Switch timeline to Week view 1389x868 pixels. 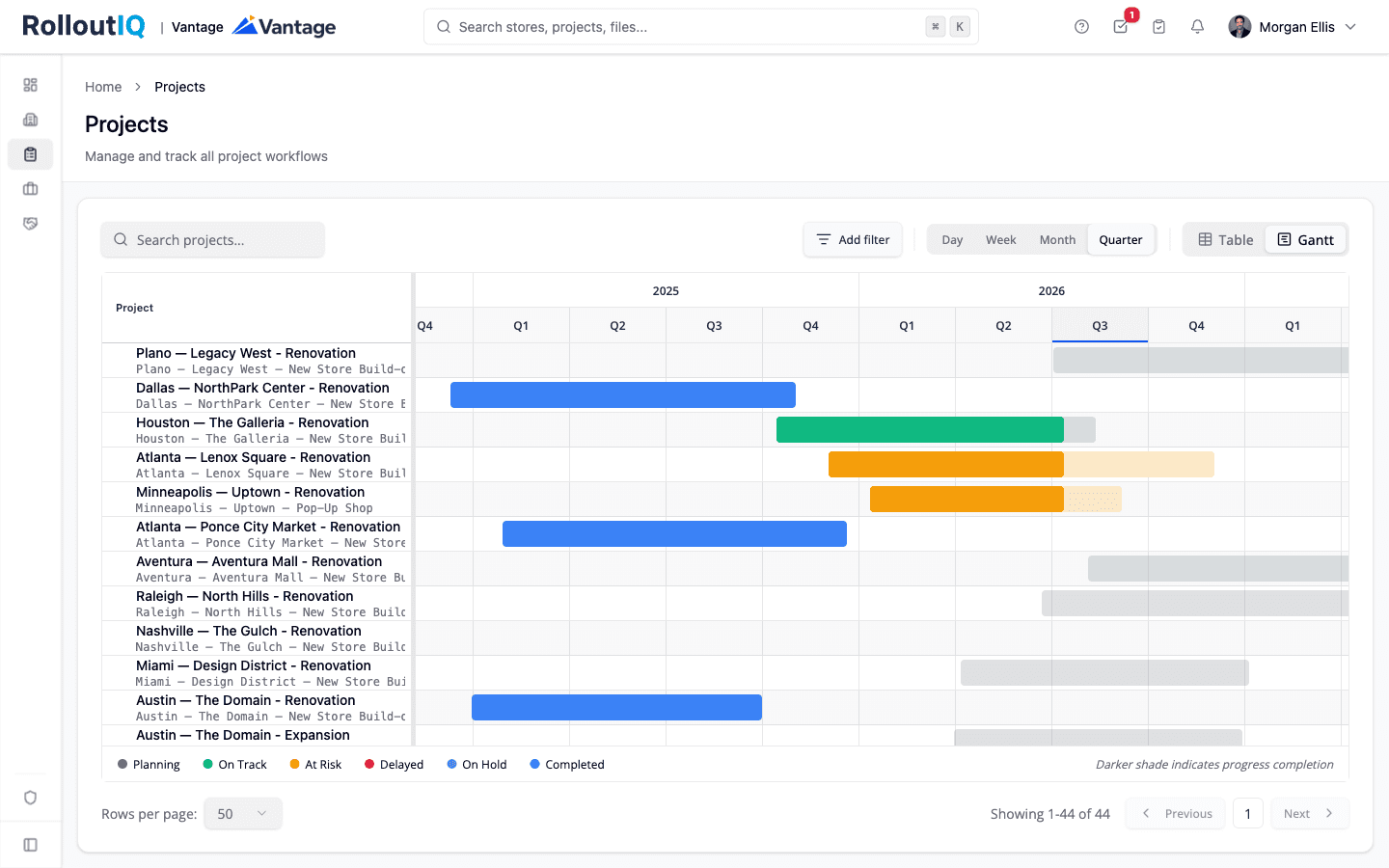point(1000,240)
